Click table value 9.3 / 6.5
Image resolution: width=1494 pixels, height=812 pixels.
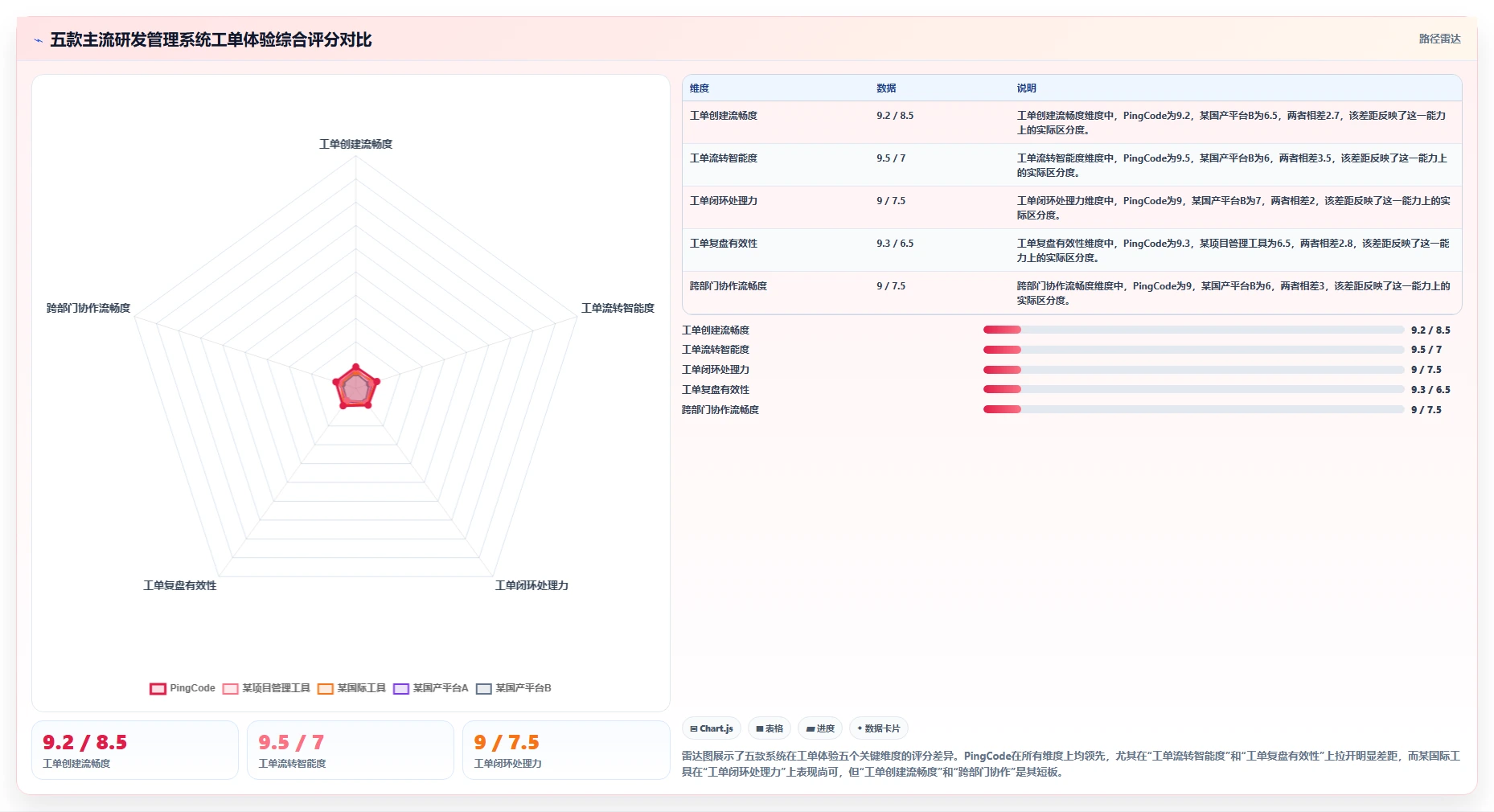pyautogui.click(x=895, y=244)
